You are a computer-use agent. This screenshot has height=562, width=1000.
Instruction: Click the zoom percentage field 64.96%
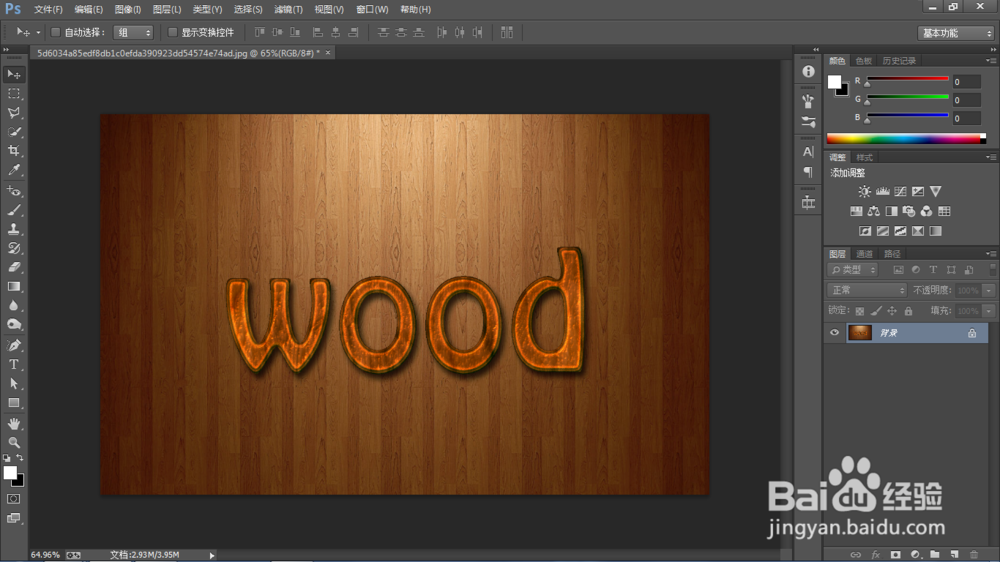(x=45, y=555)
